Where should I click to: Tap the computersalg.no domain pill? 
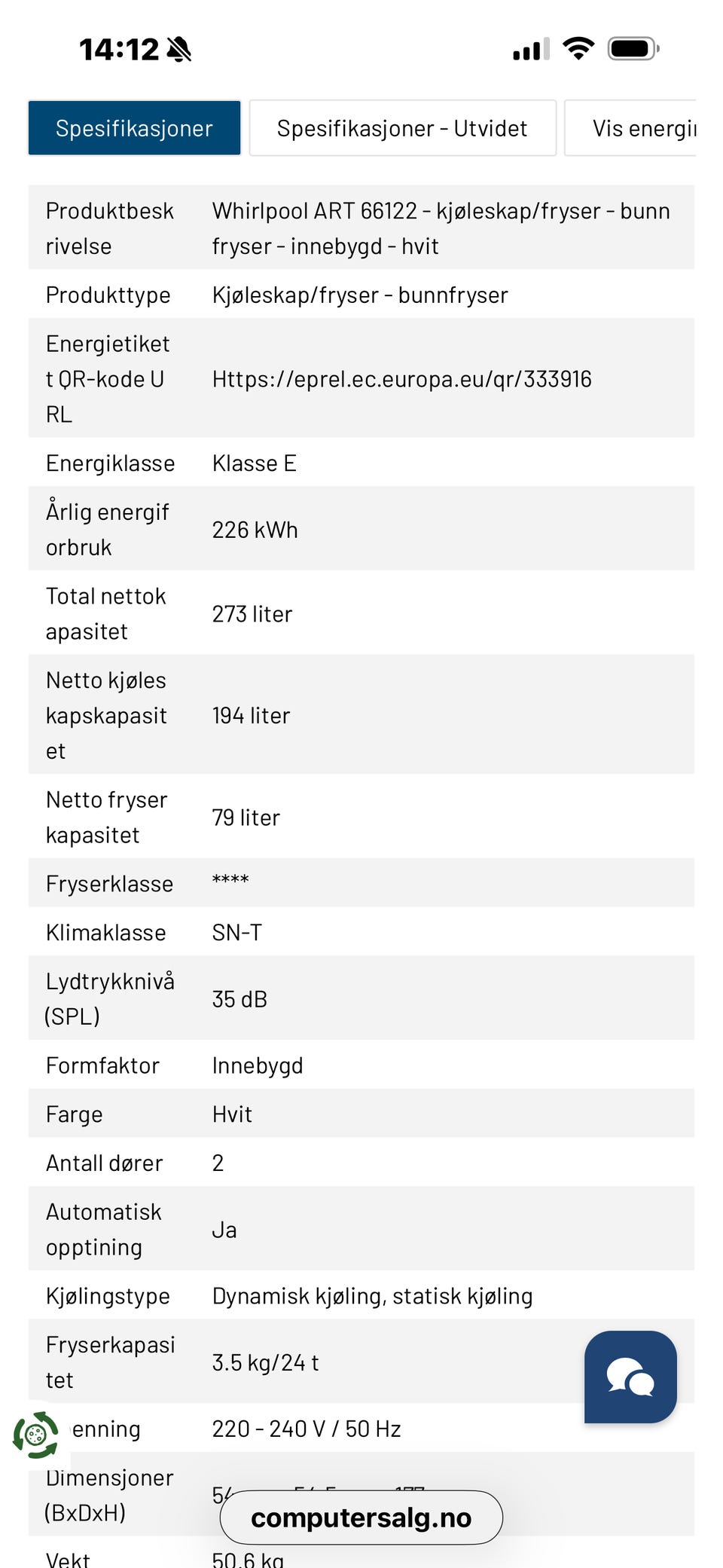tap(361, 1518)
